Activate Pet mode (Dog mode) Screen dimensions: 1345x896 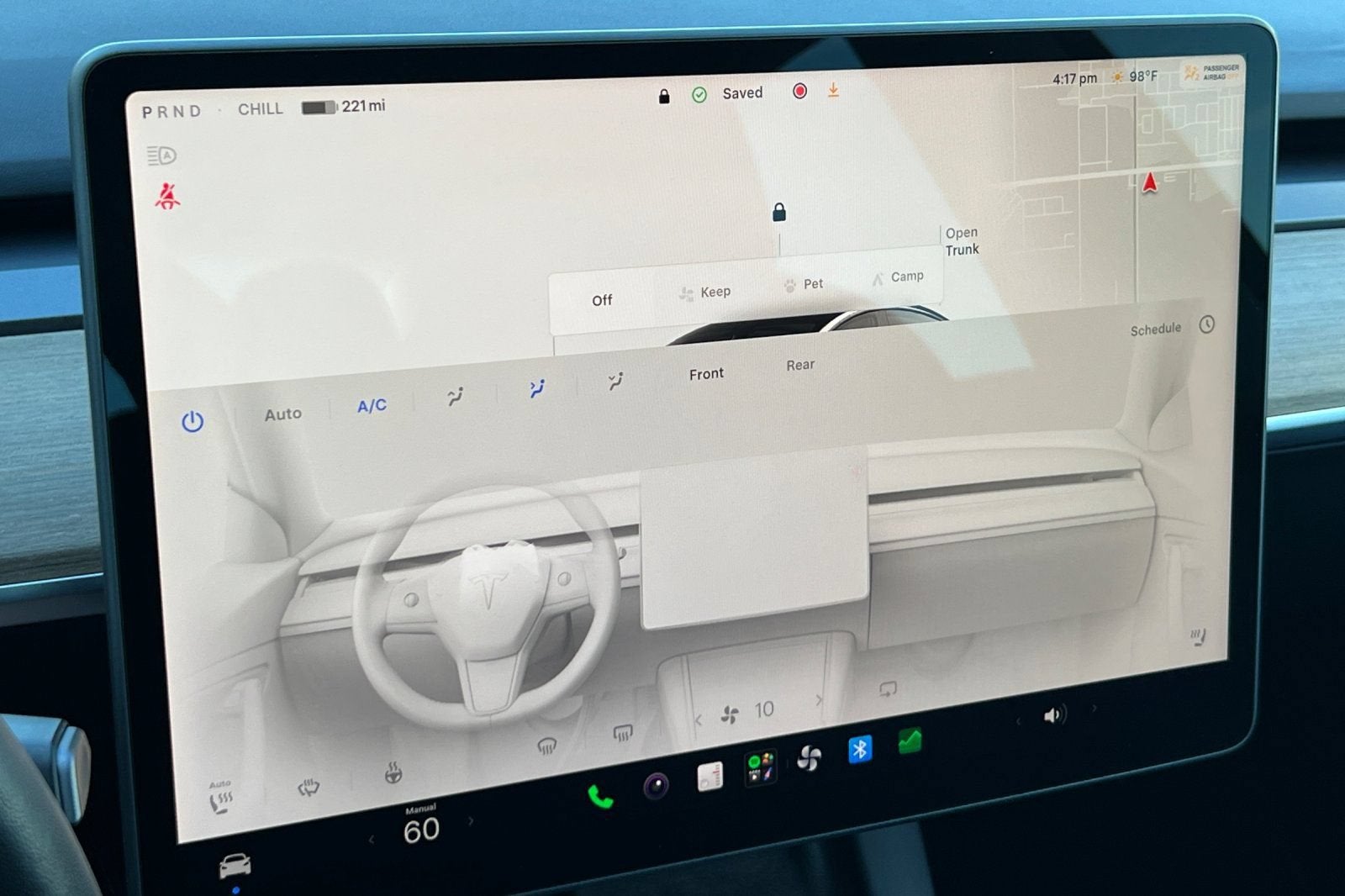coord(804,284)
